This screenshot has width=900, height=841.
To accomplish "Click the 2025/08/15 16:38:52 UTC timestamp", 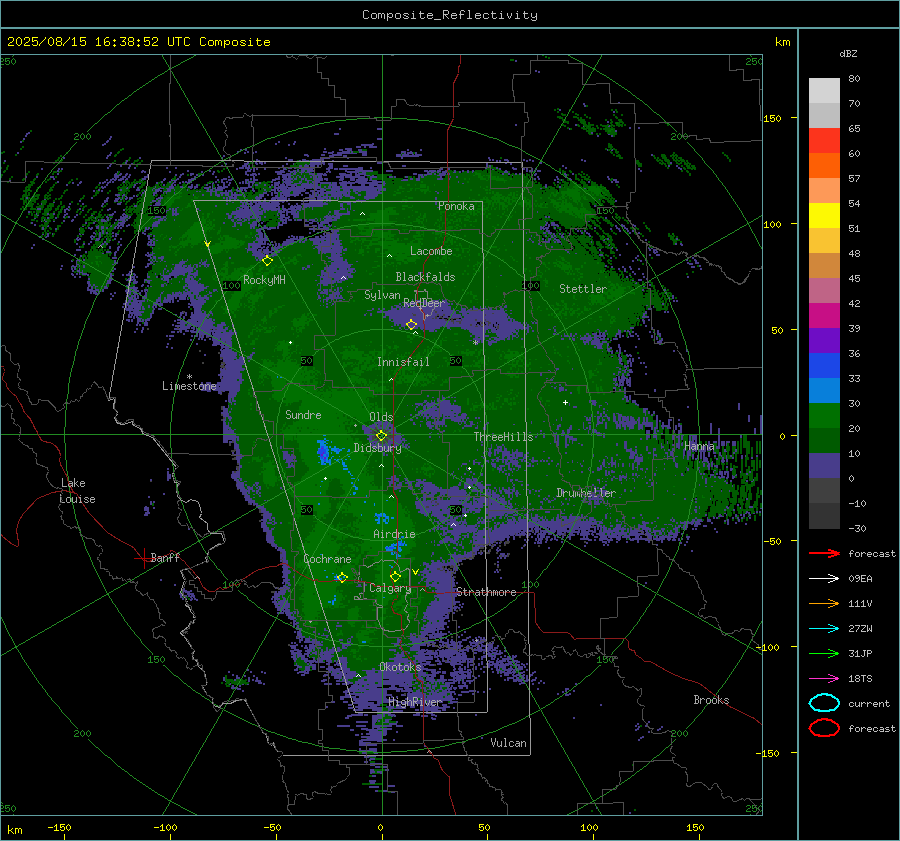I will pos(101,42).
